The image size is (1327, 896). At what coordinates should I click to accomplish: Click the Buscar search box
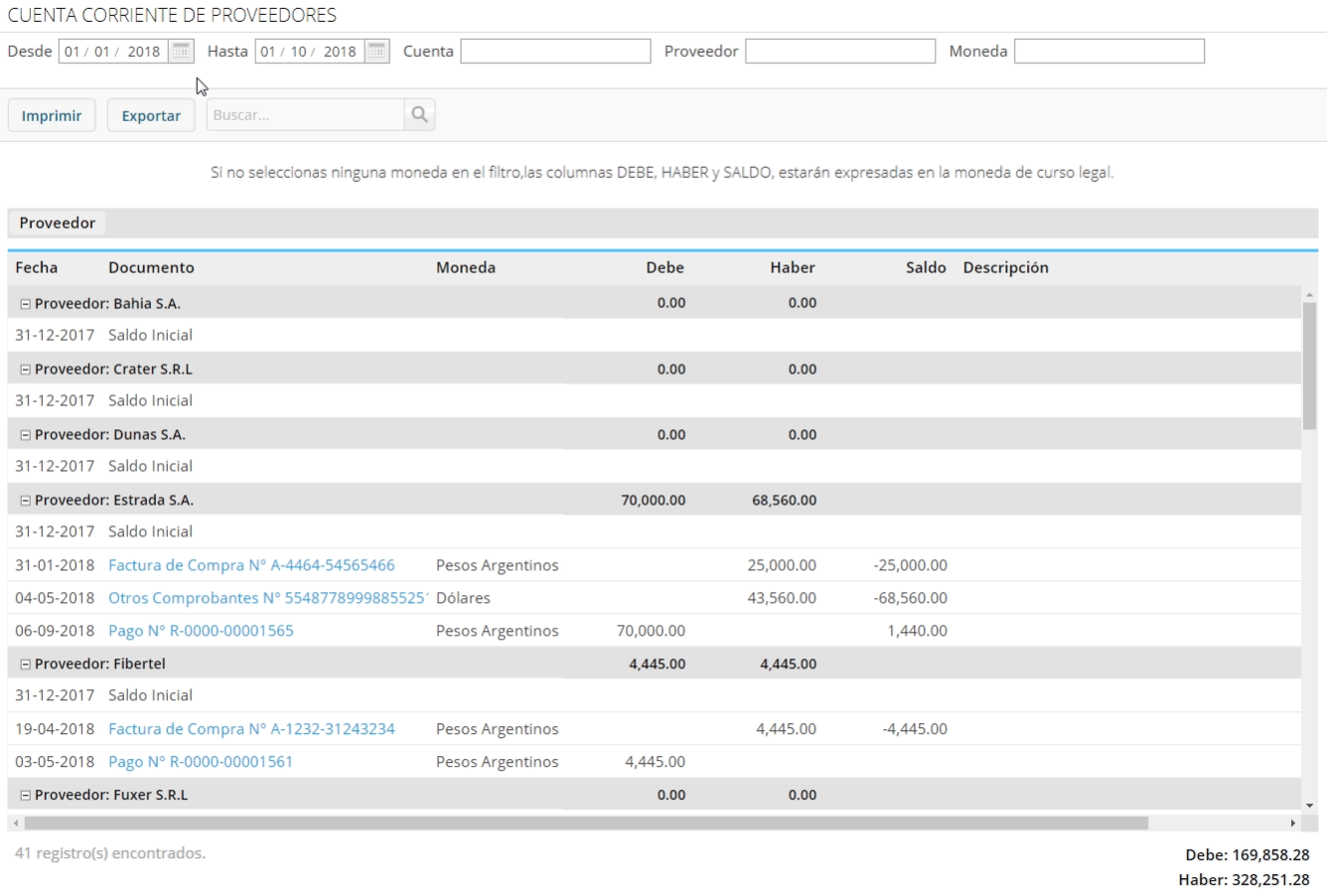[x=305, y=115]
